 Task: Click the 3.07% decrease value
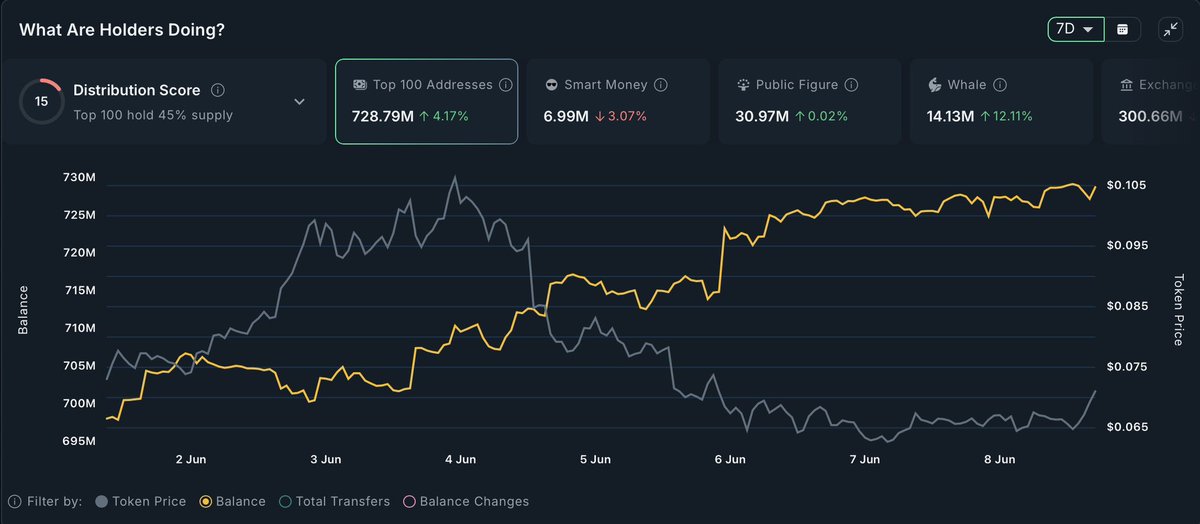click(x=629, y=116)
